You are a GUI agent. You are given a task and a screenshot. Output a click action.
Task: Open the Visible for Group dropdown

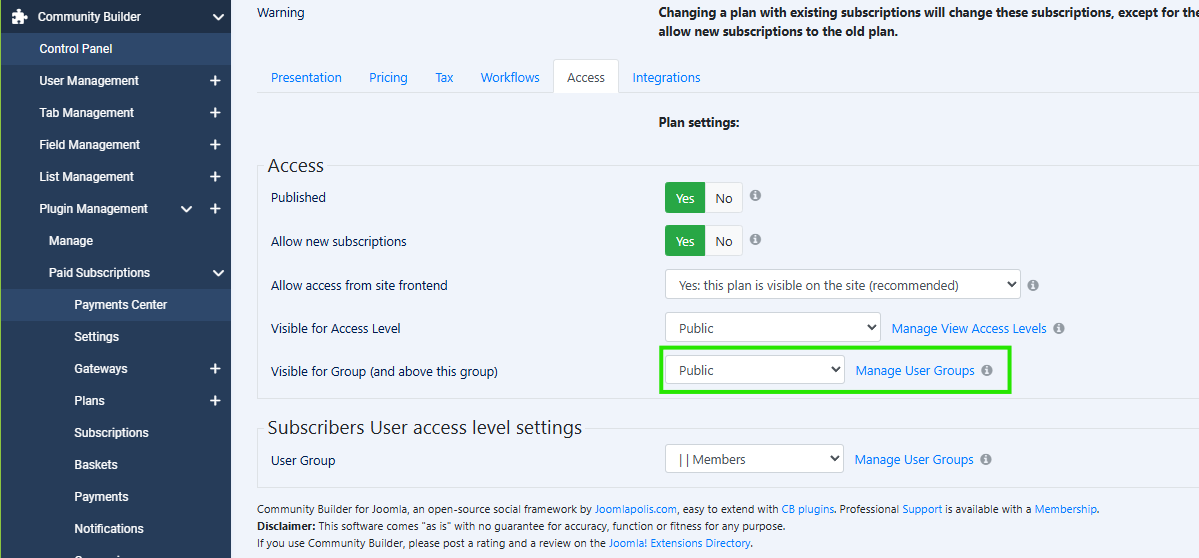point(754,370)
